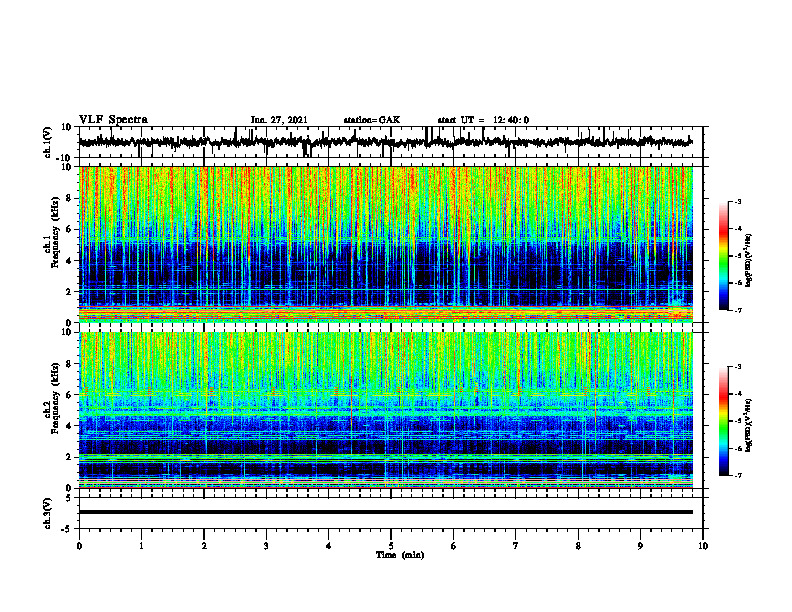Click the -3 label on ch.2 color scale

coord(737,367)
